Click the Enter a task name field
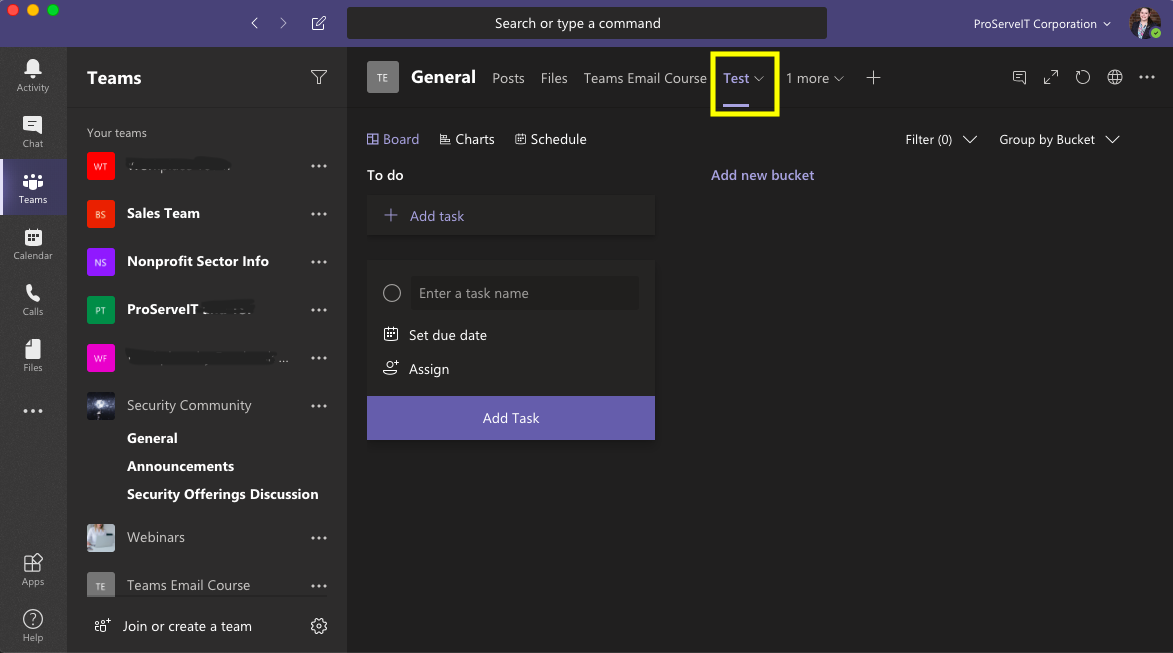Viewport: 1173px width, 653px height. (524, 292)
